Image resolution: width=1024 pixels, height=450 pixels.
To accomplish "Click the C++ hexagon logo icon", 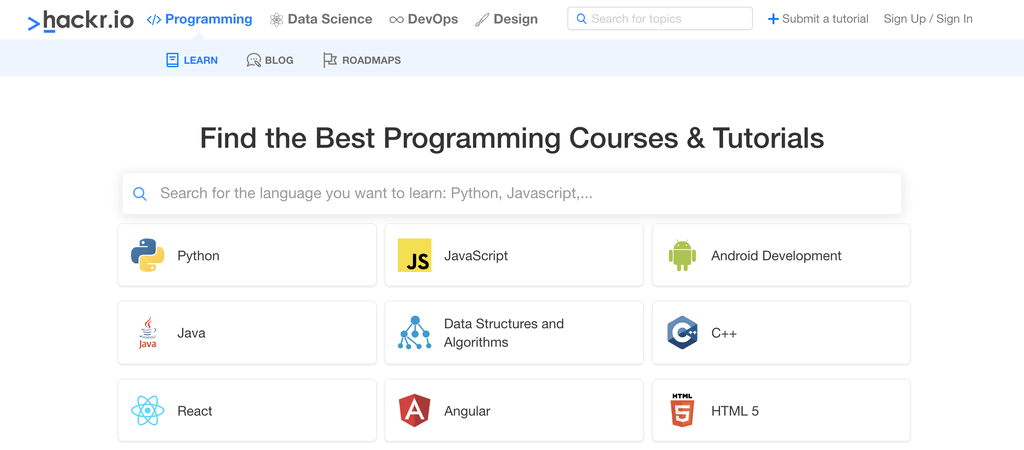I will pyautogui.click(x=682, y=333).
